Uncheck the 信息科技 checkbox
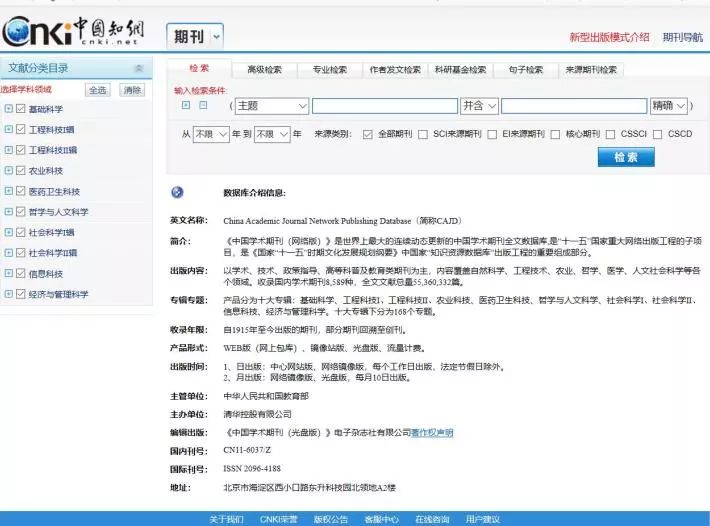The height and width of the screenshot is (526, 710). pyautogui.click(x=20, y=273)
